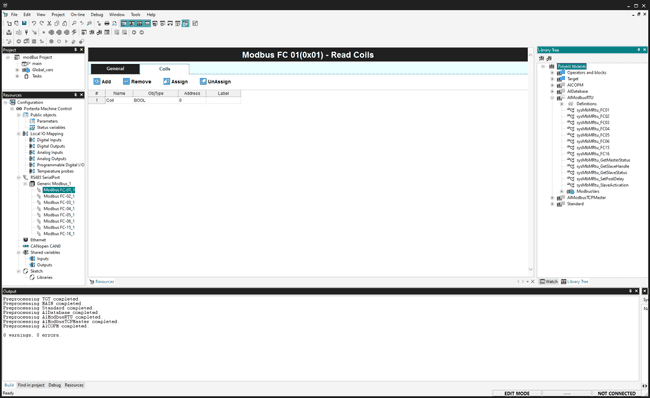The width and height of the screenshot is (650, 398).
Task: Click the editor scroll down arrow
Action: coord(531,269)
